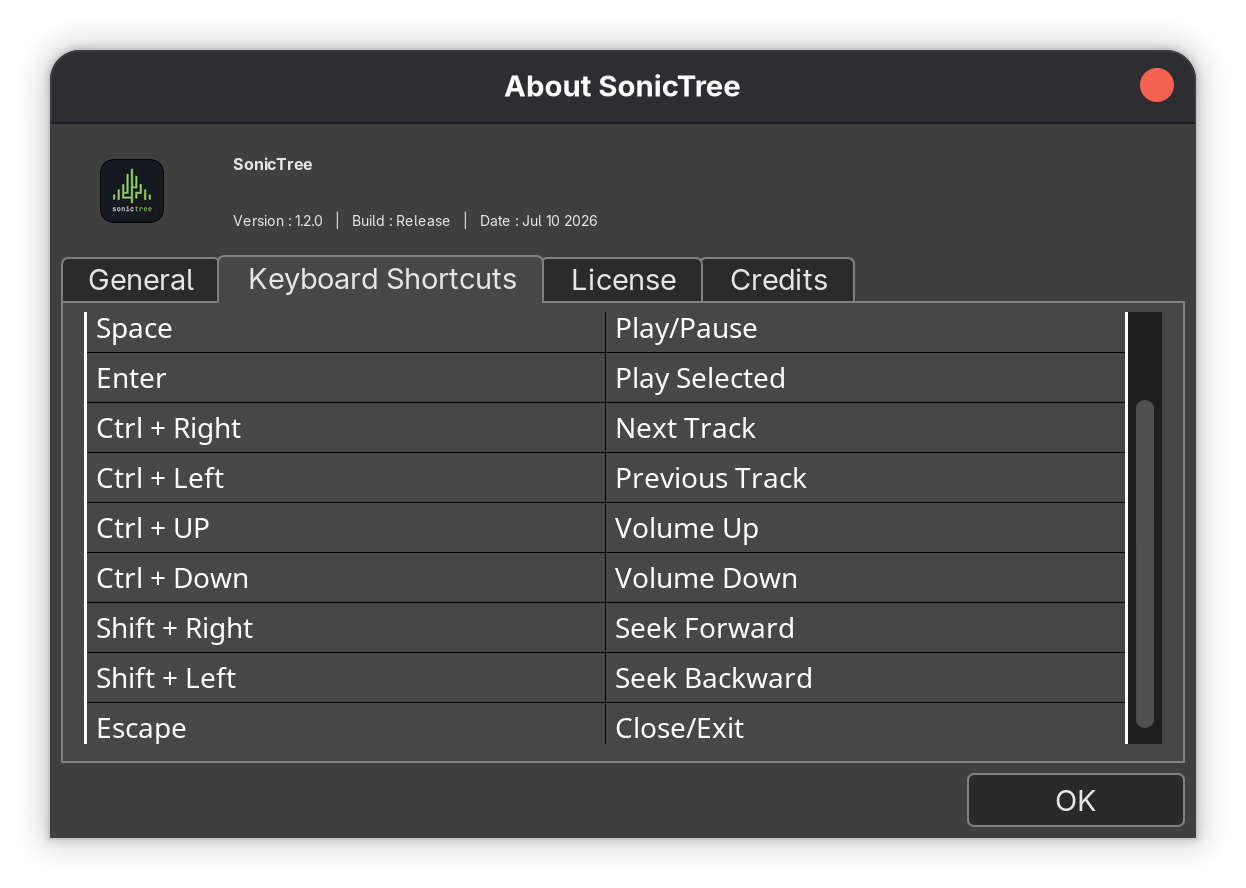Click the Play Selected action cell
1246x888 pixels.
[x=866, y=378]
